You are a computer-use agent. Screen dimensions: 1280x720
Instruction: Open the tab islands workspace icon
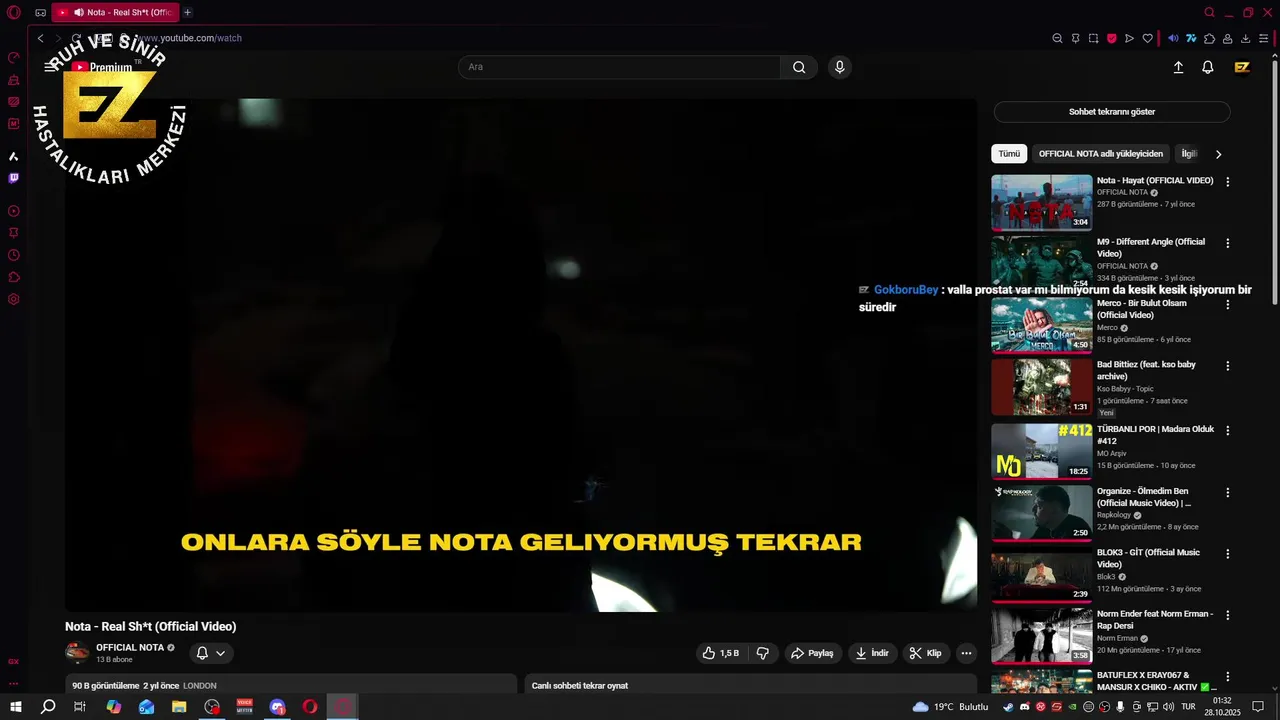pyautogui.click(x=40, y=13)
